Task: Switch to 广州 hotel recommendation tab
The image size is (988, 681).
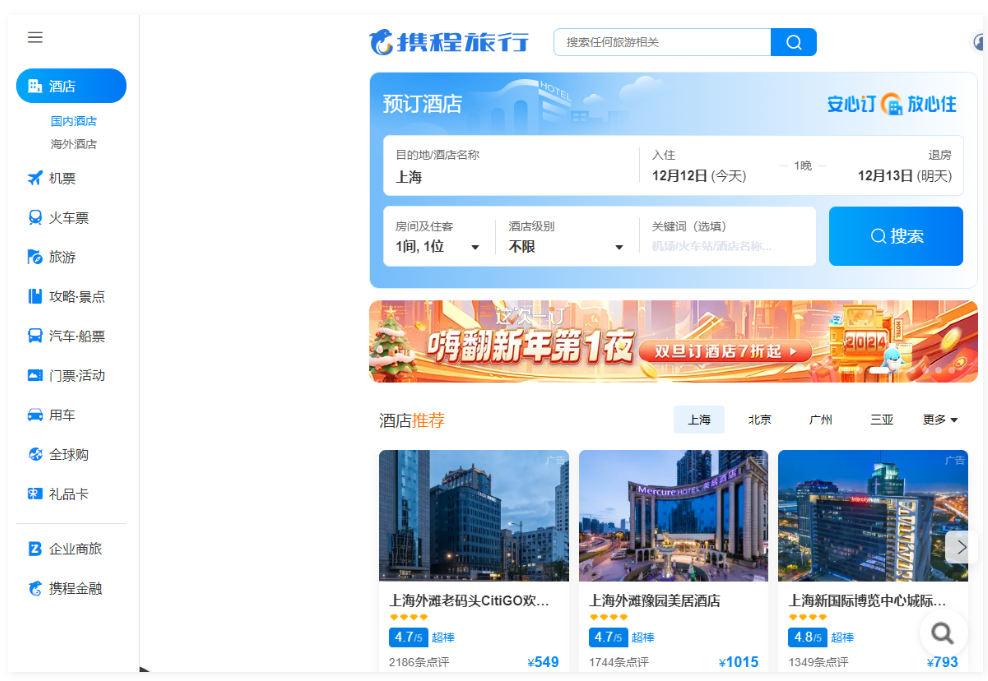Action: click(820, 420)
